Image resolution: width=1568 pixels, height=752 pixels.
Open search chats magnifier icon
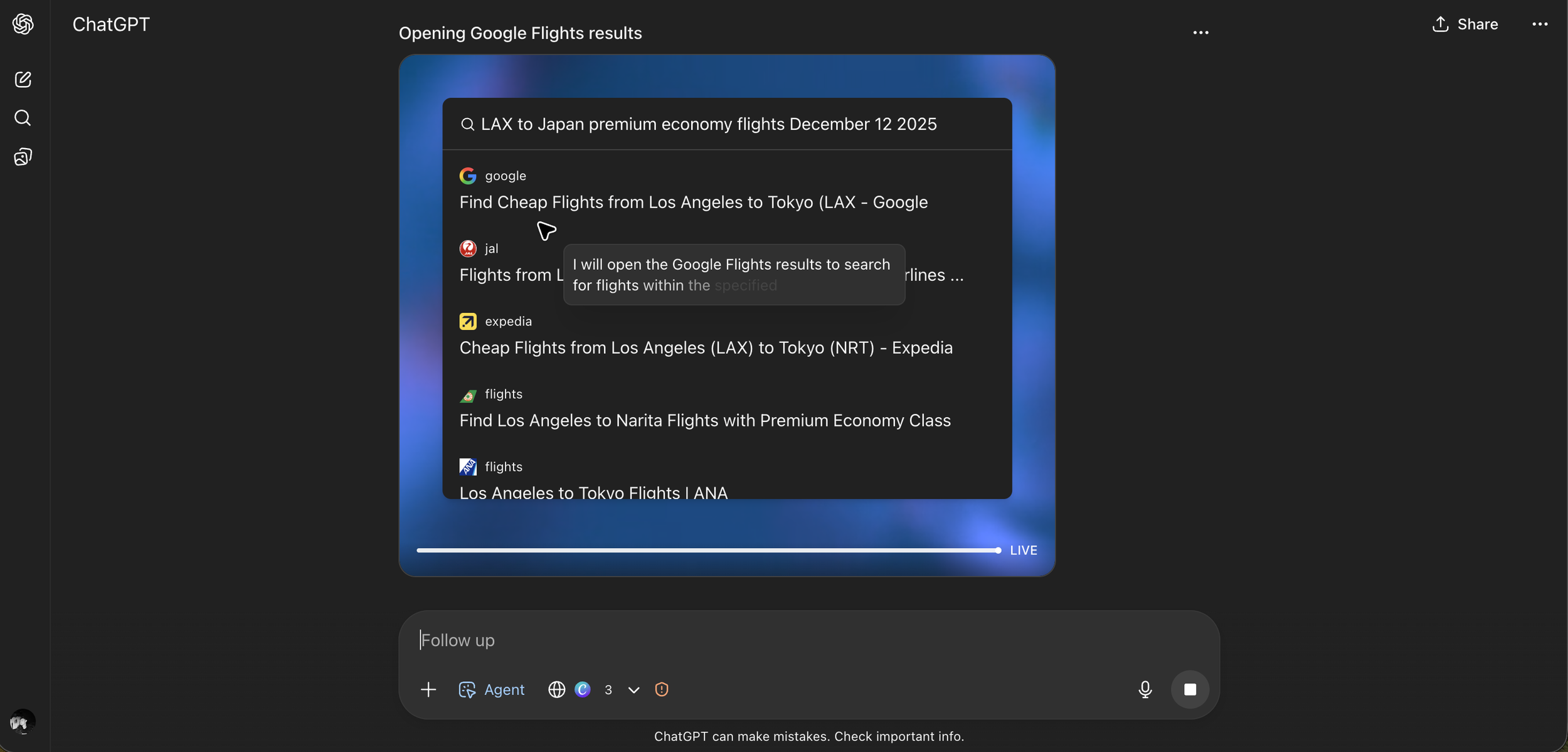click(x=23, y=118)
